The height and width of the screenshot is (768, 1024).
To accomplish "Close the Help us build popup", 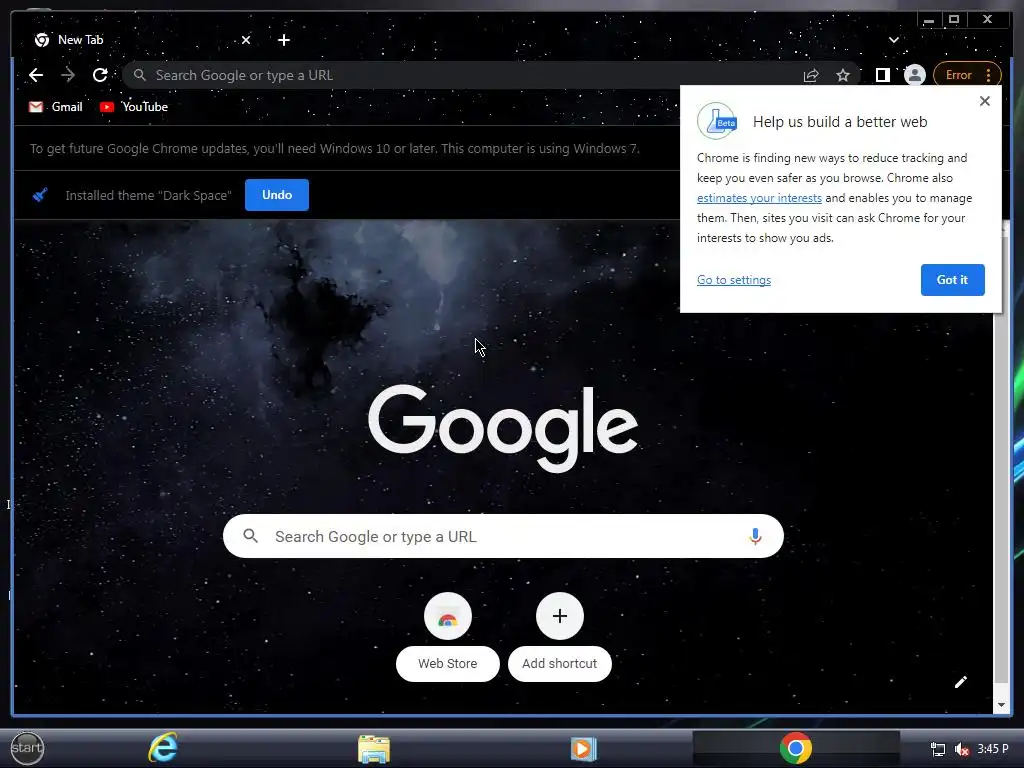I will pyautogui.click(x=985, y=101).
